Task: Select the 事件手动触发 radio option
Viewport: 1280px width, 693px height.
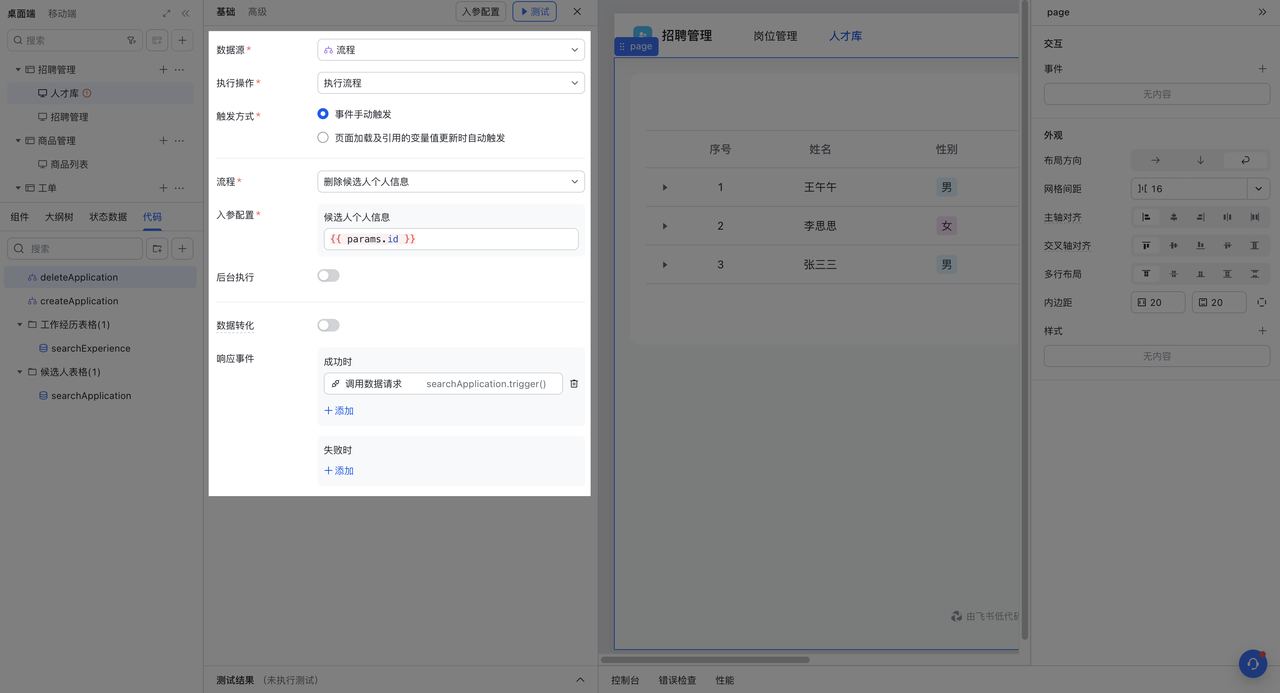Action: point(323,114)
